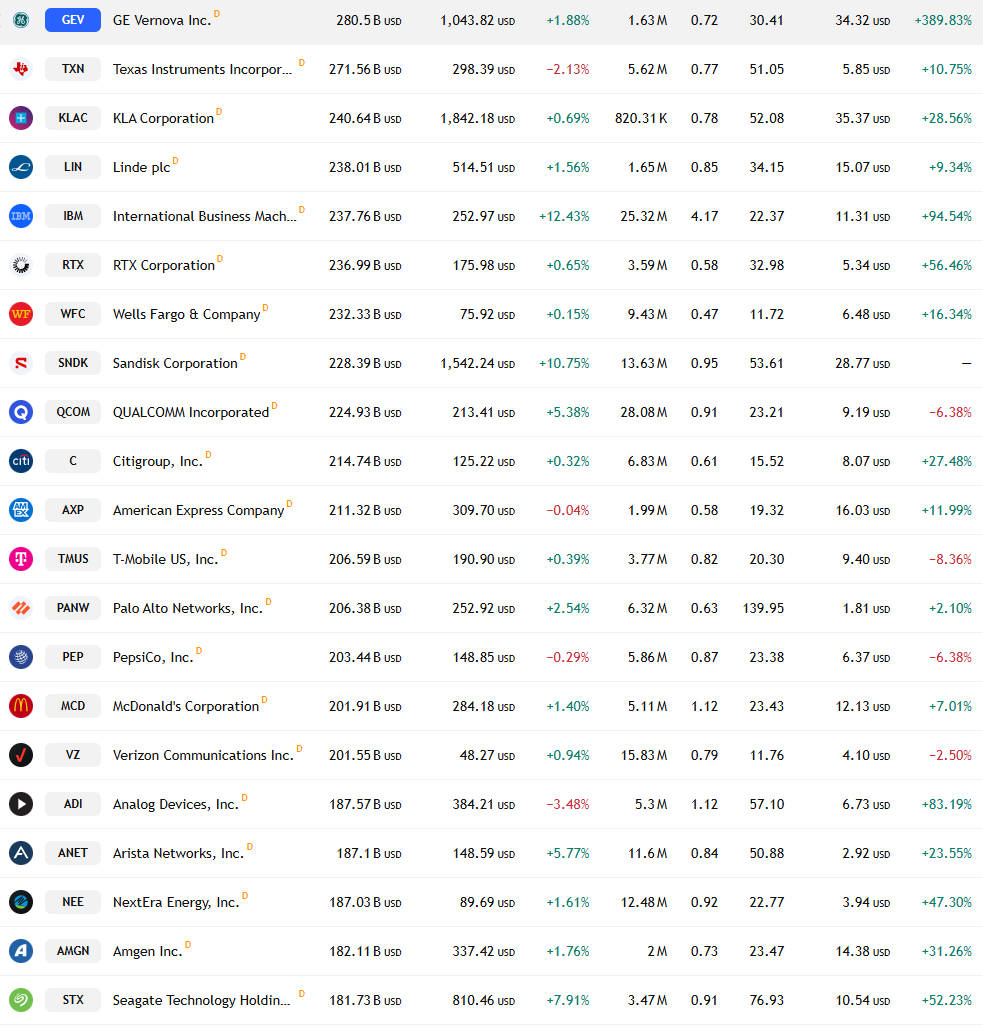The width and height of the screenshot is (983, 1031).
Task: Click the Analog Devices play-shaped logo
Action: point(21,804)
